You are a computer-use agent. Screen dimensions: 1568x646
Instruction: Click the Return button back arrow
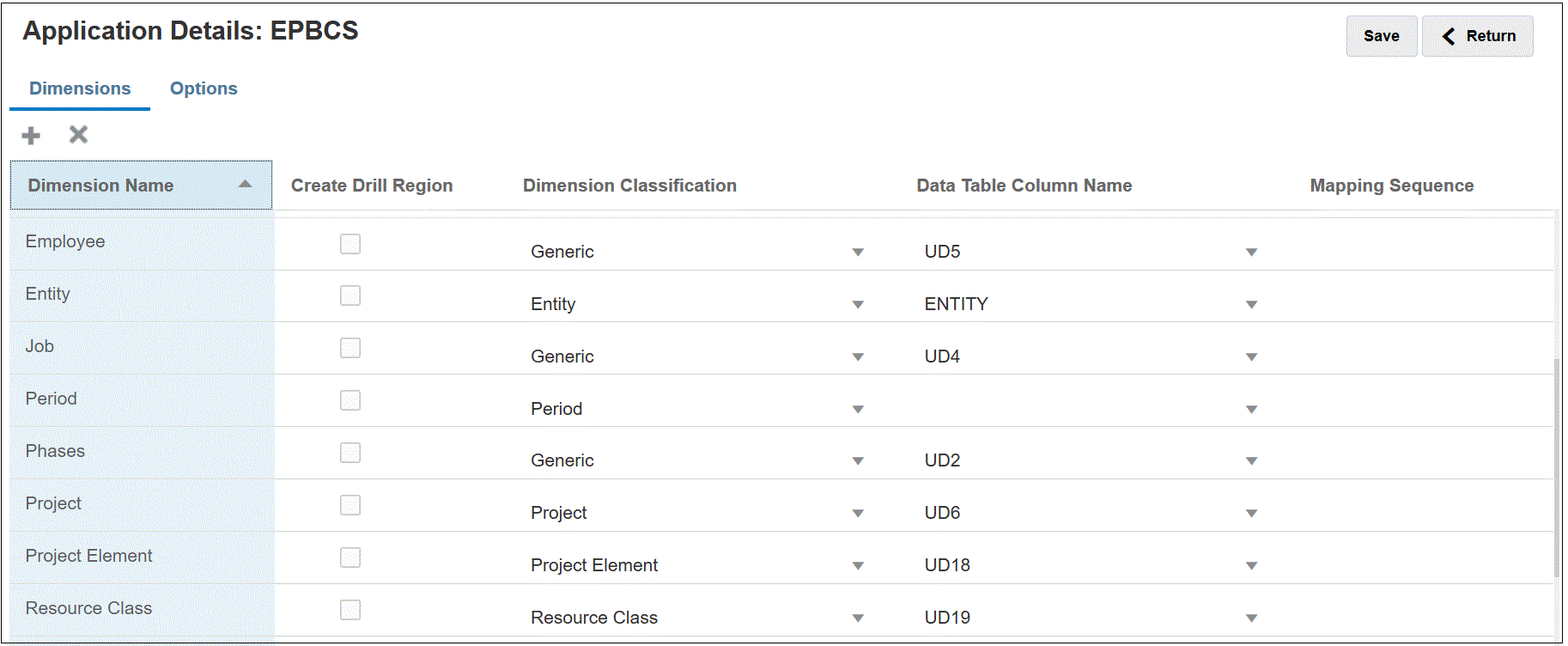coord(1449,36)
